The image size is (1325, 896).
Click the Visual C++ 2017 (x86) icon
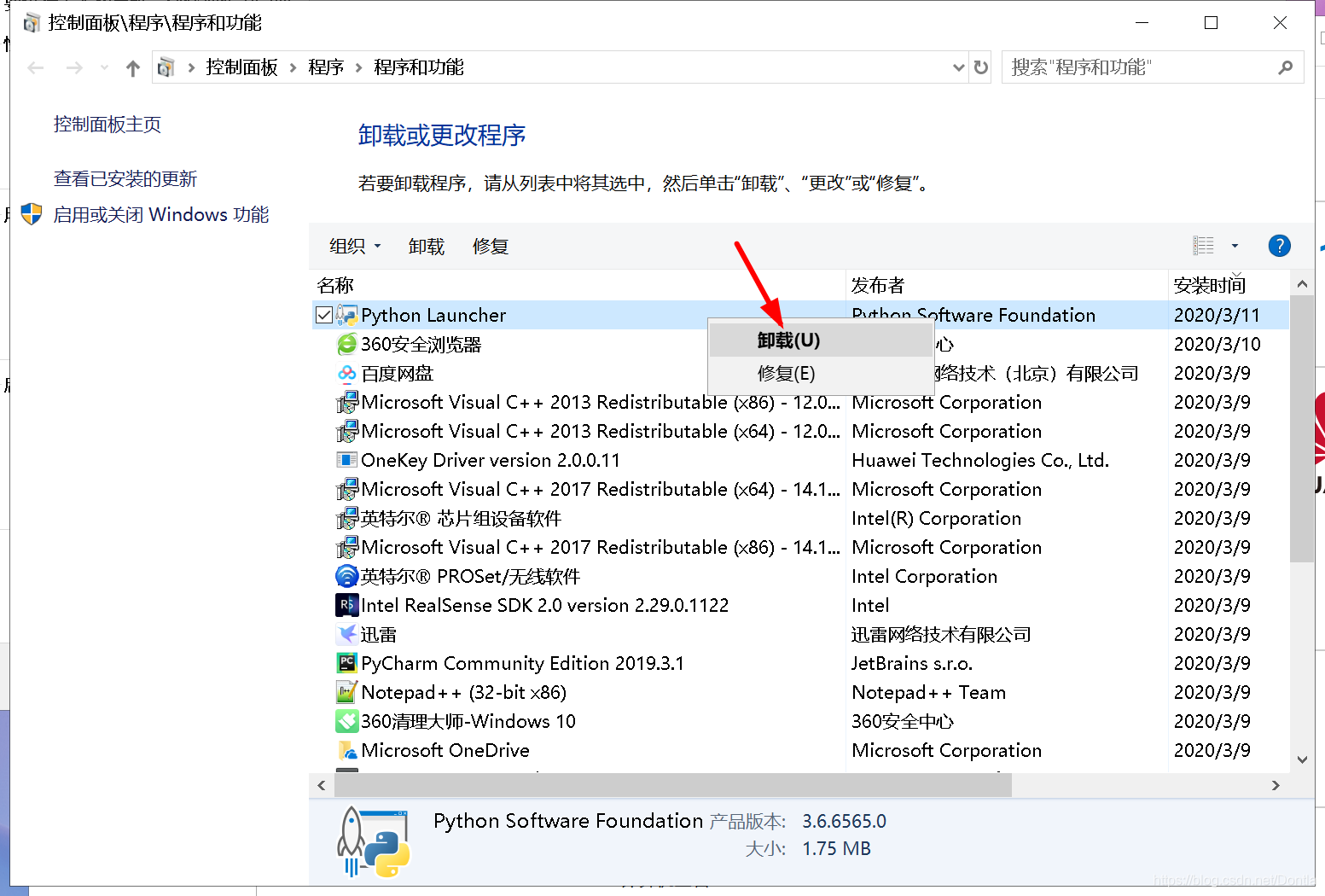[346, 547]
